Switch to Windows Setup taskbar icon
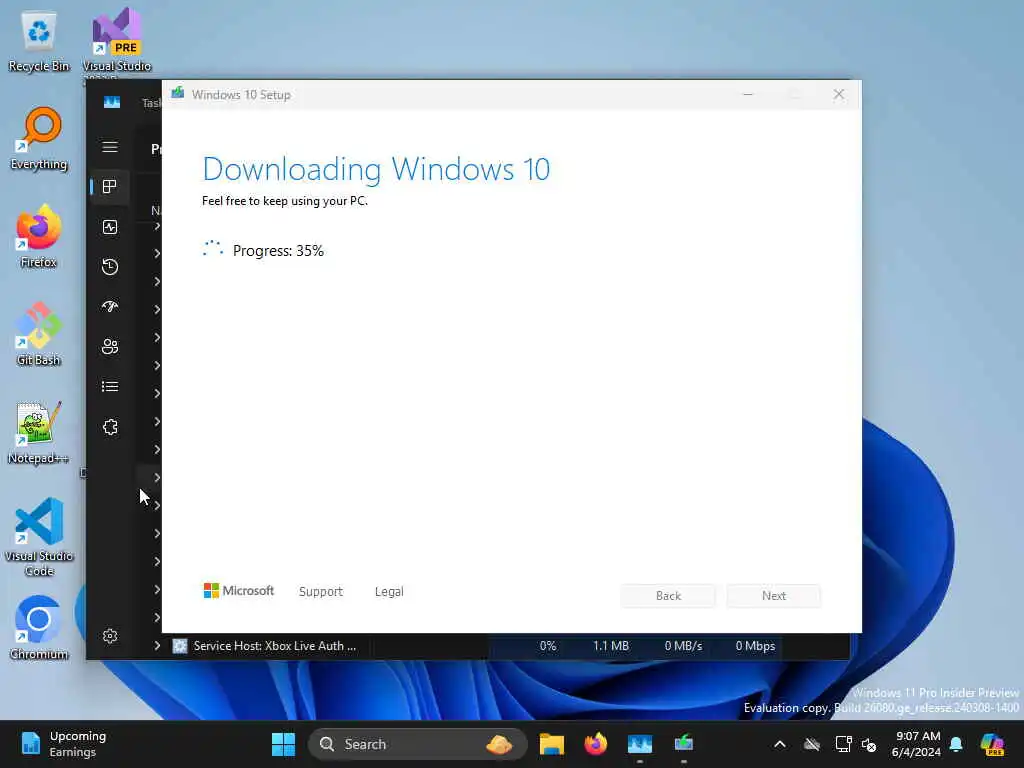 [684, 744]
